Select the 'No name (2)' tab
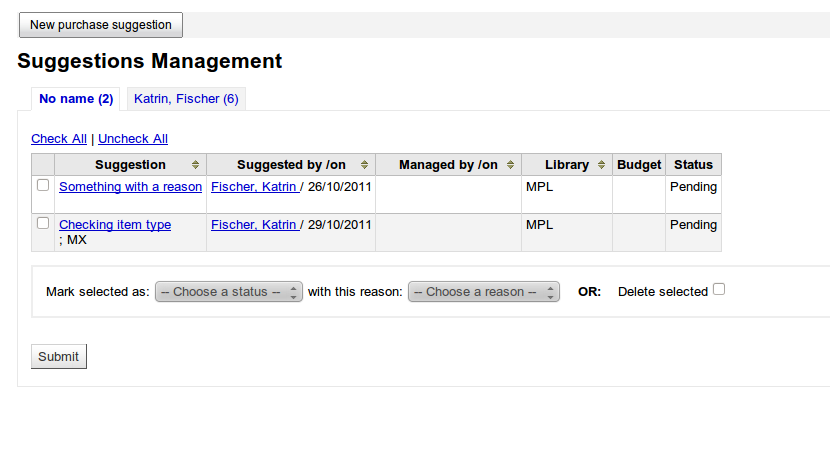The image size is (830, 449). (x=76, y=99)
